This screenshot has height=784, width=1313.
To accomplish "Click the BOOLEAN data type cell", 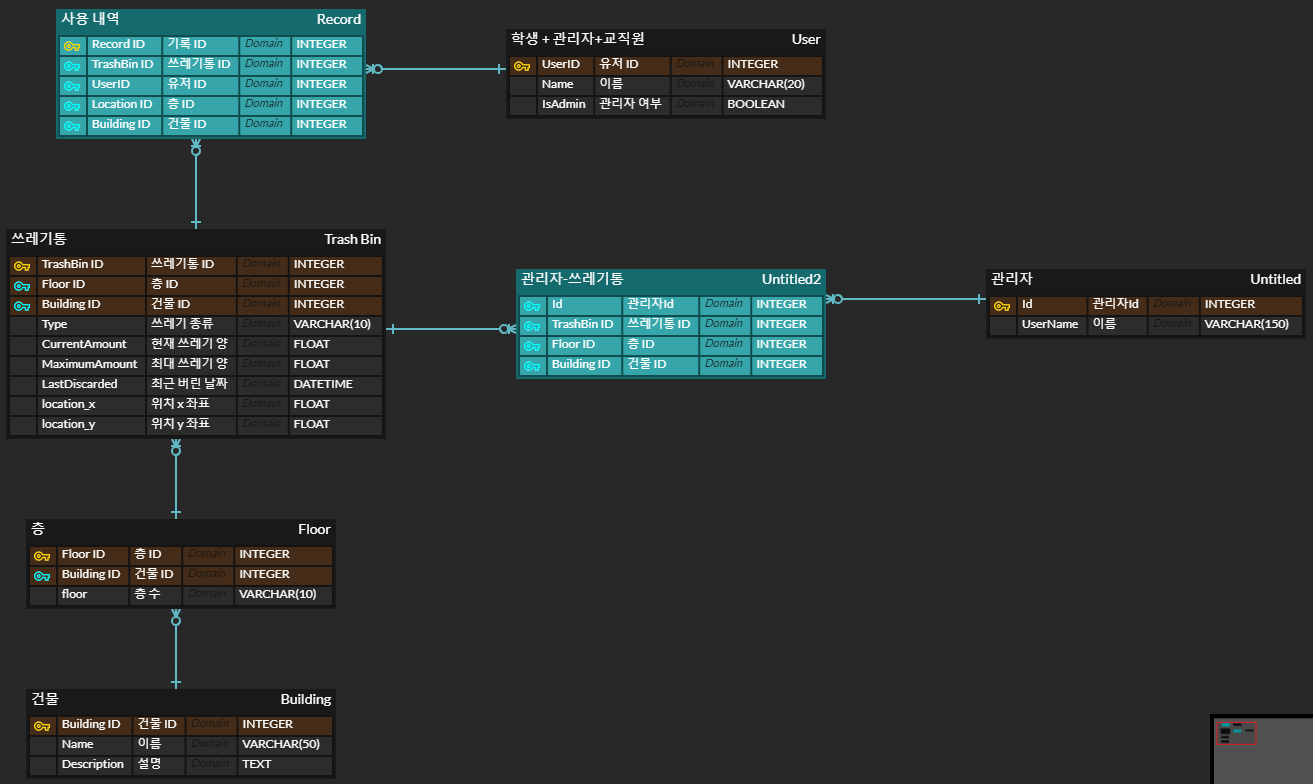I will click(x=772, y=104).
